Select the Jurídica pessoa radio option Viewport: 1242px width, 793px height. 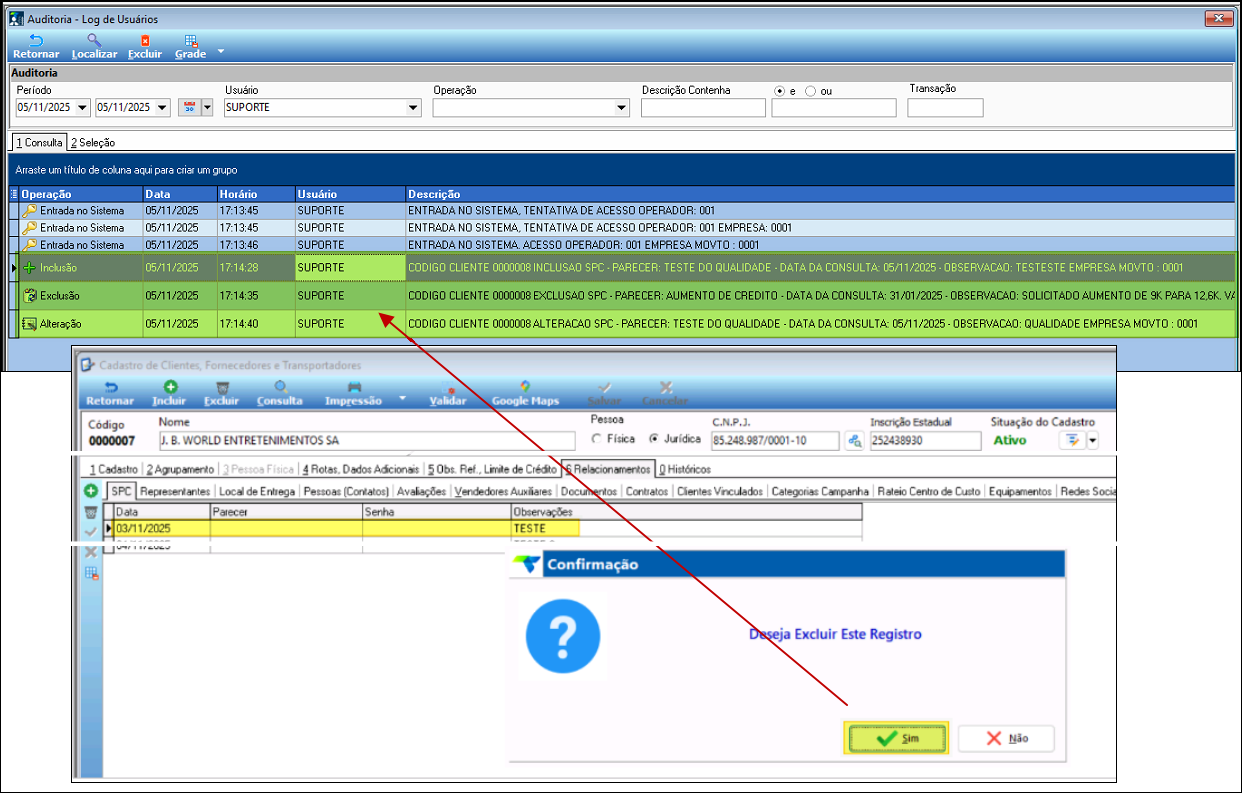coord(655,439)
